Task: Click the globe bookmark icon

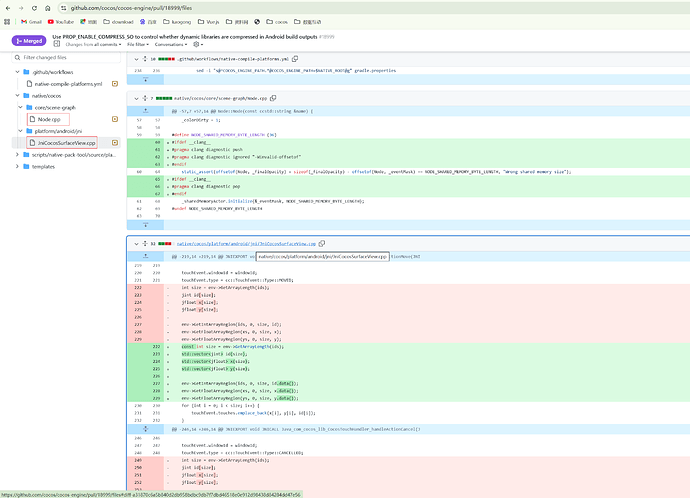Action: pyautogui.click(x=257, y=22)
